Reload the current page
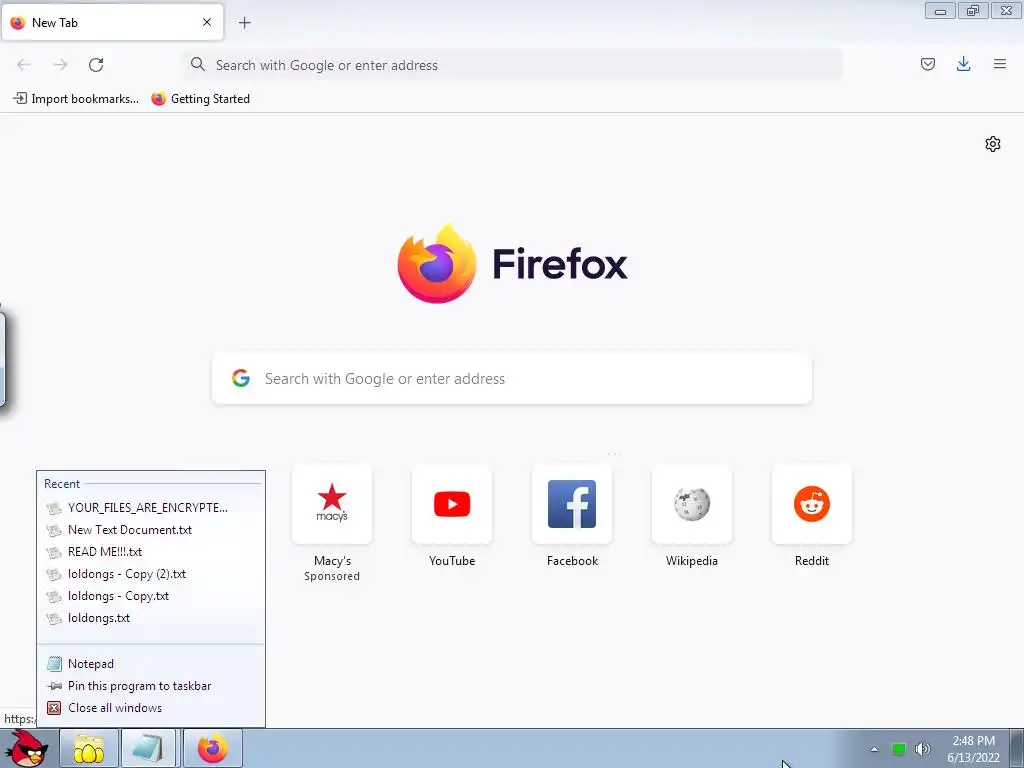Image resolution: width=1024 pixels, height=768 pixels. (x=96, y=65)
